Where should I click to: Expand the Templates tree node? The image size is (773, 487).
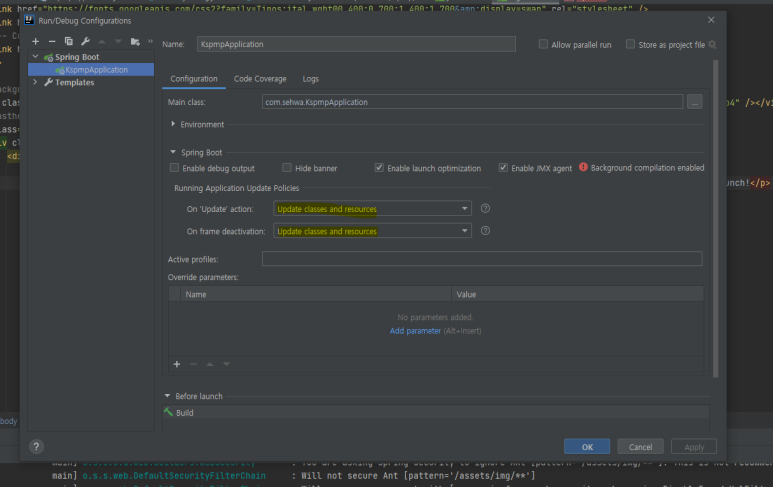(x=35, y=82)
